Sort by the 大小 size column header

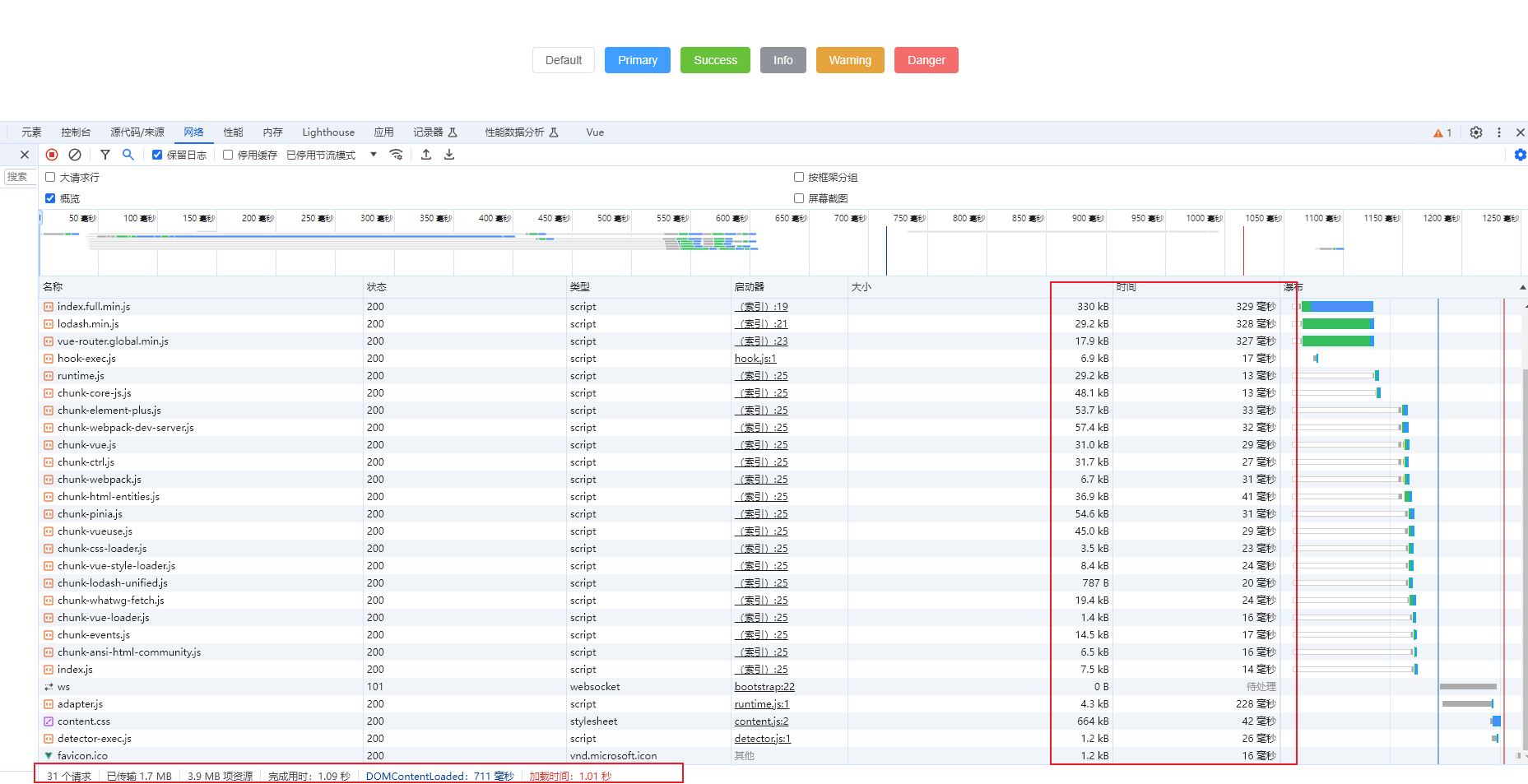tap(980, 287)
